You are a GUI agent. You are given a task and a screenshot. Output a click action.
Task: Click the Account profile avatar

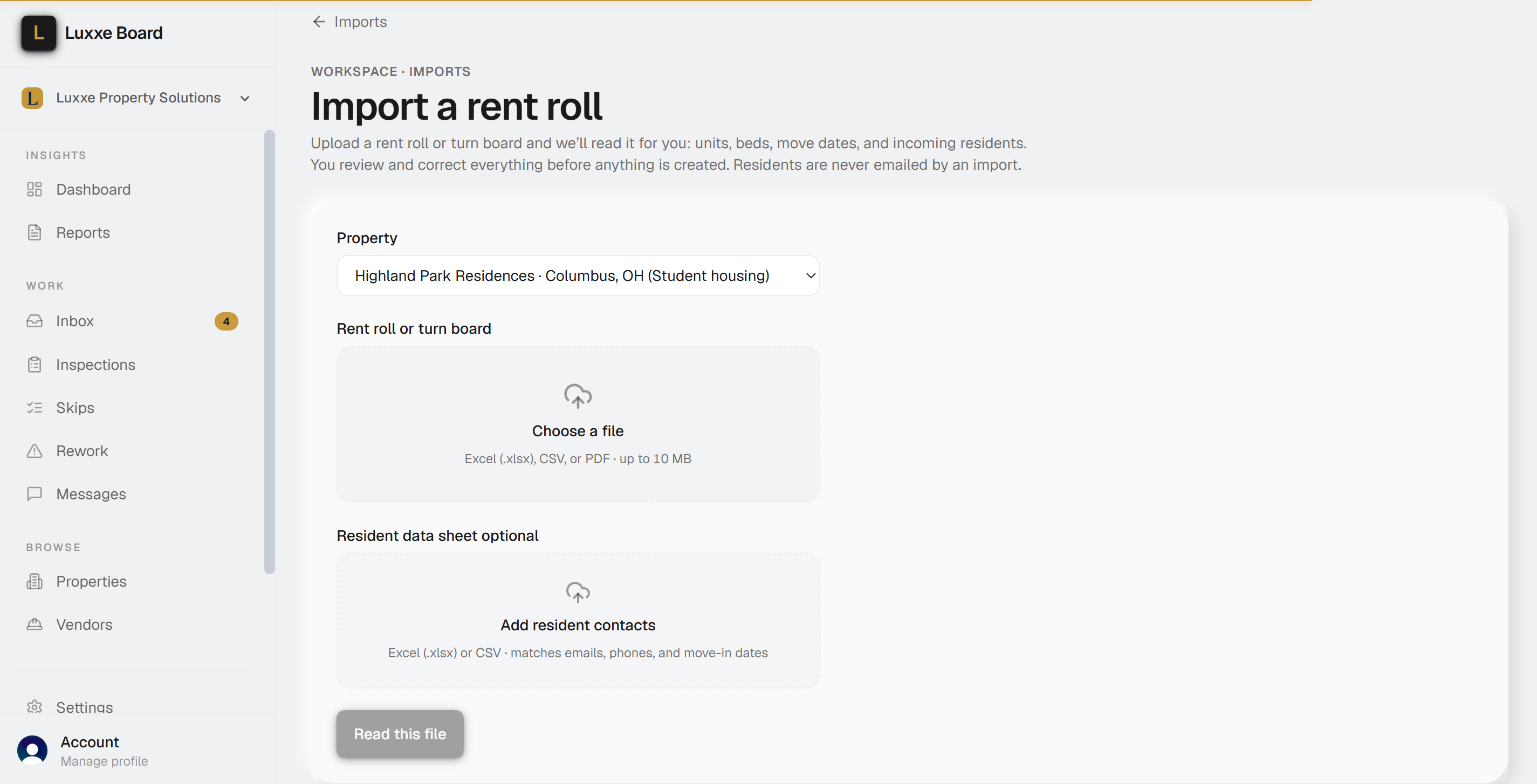32,750
